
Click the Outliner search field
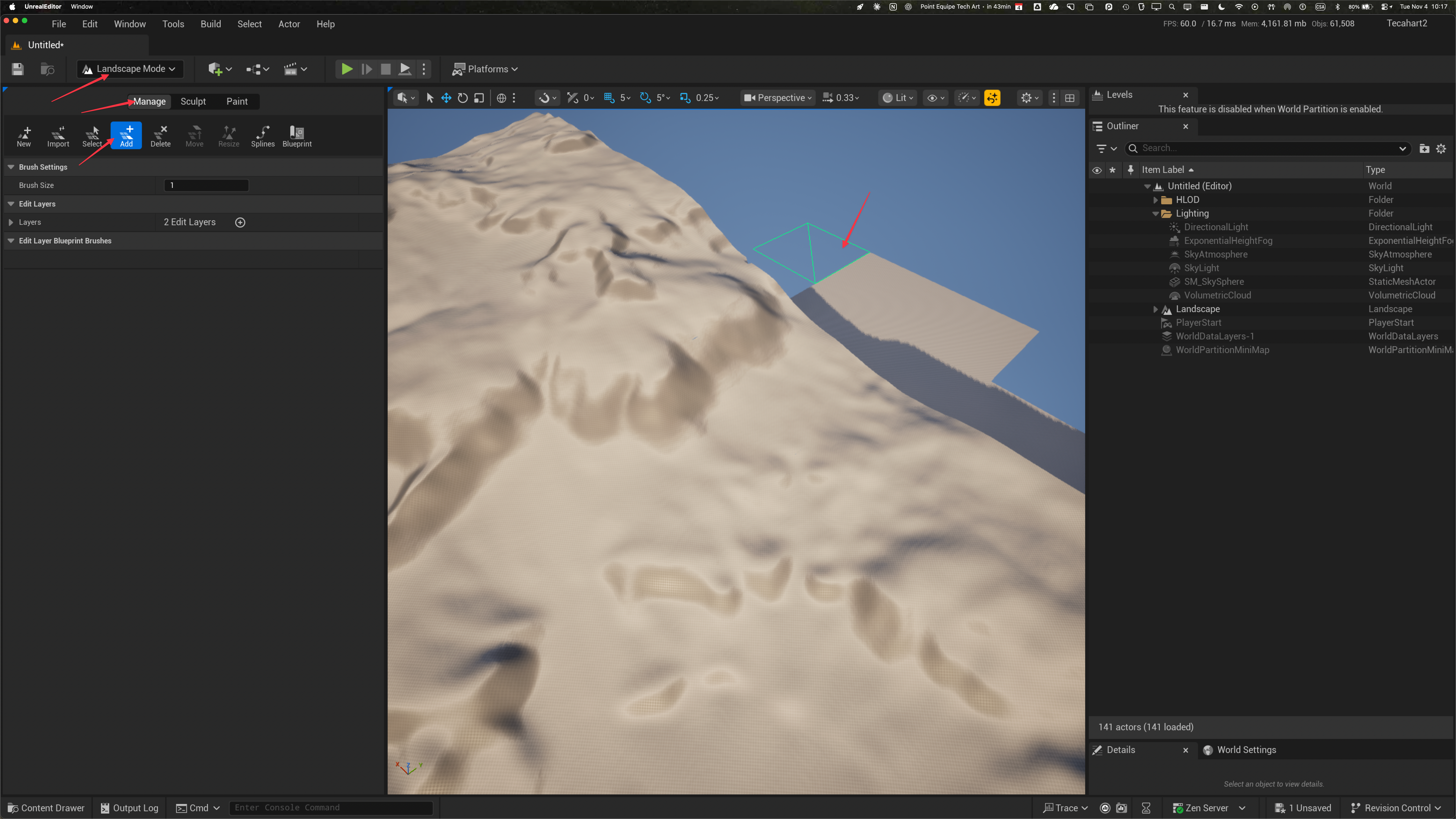coord(1268,148)
